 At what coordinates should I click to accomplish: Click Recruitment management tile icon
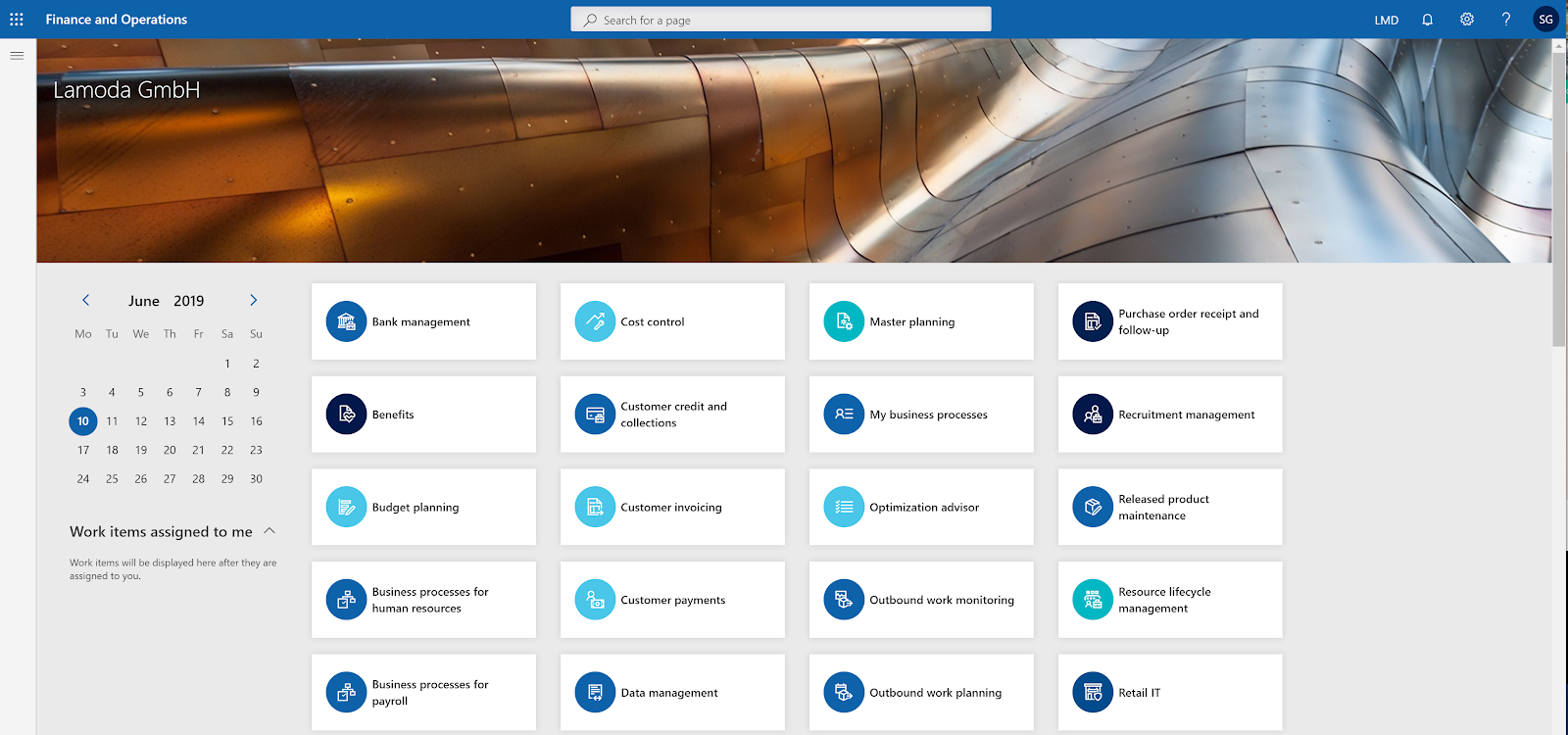[x=1093, y=415]
